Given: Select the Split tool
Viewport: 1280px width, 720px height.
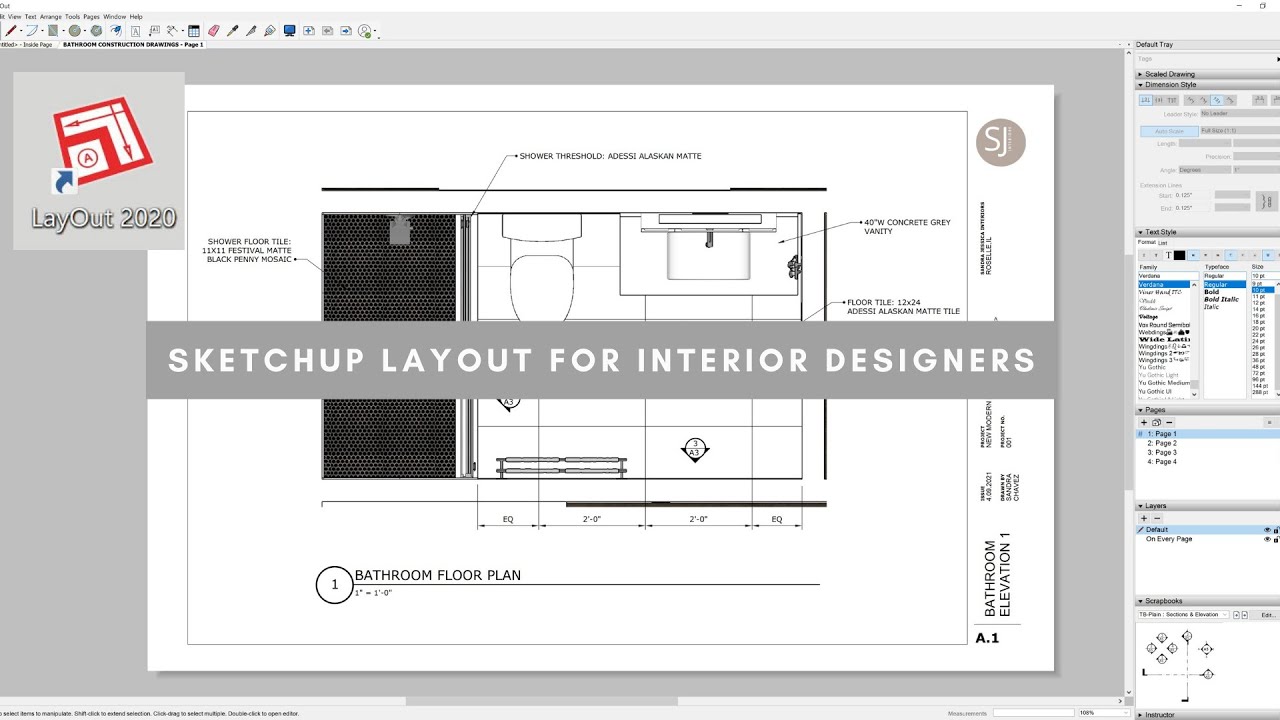Looking at the screenshot, I should click(x=251, y=31).
